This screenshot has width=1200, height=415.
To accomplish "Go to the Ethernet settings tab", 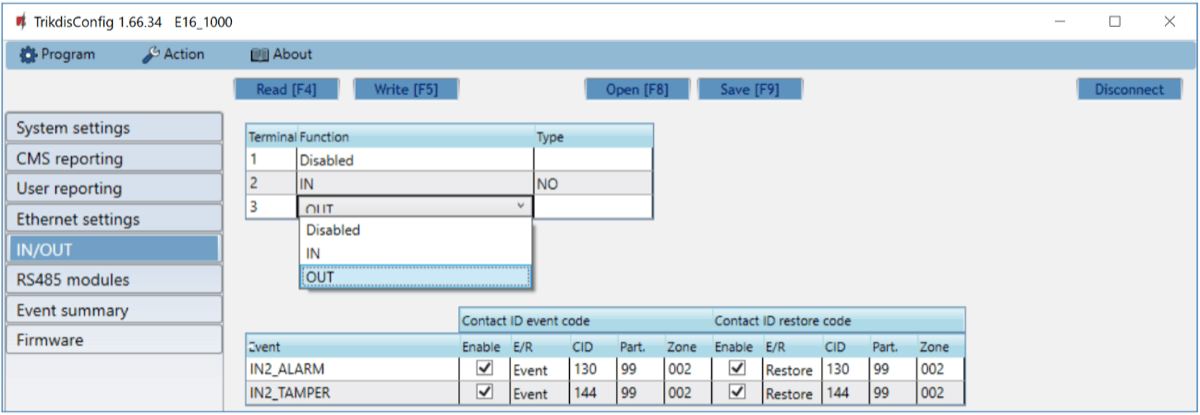I will [112, 219].
